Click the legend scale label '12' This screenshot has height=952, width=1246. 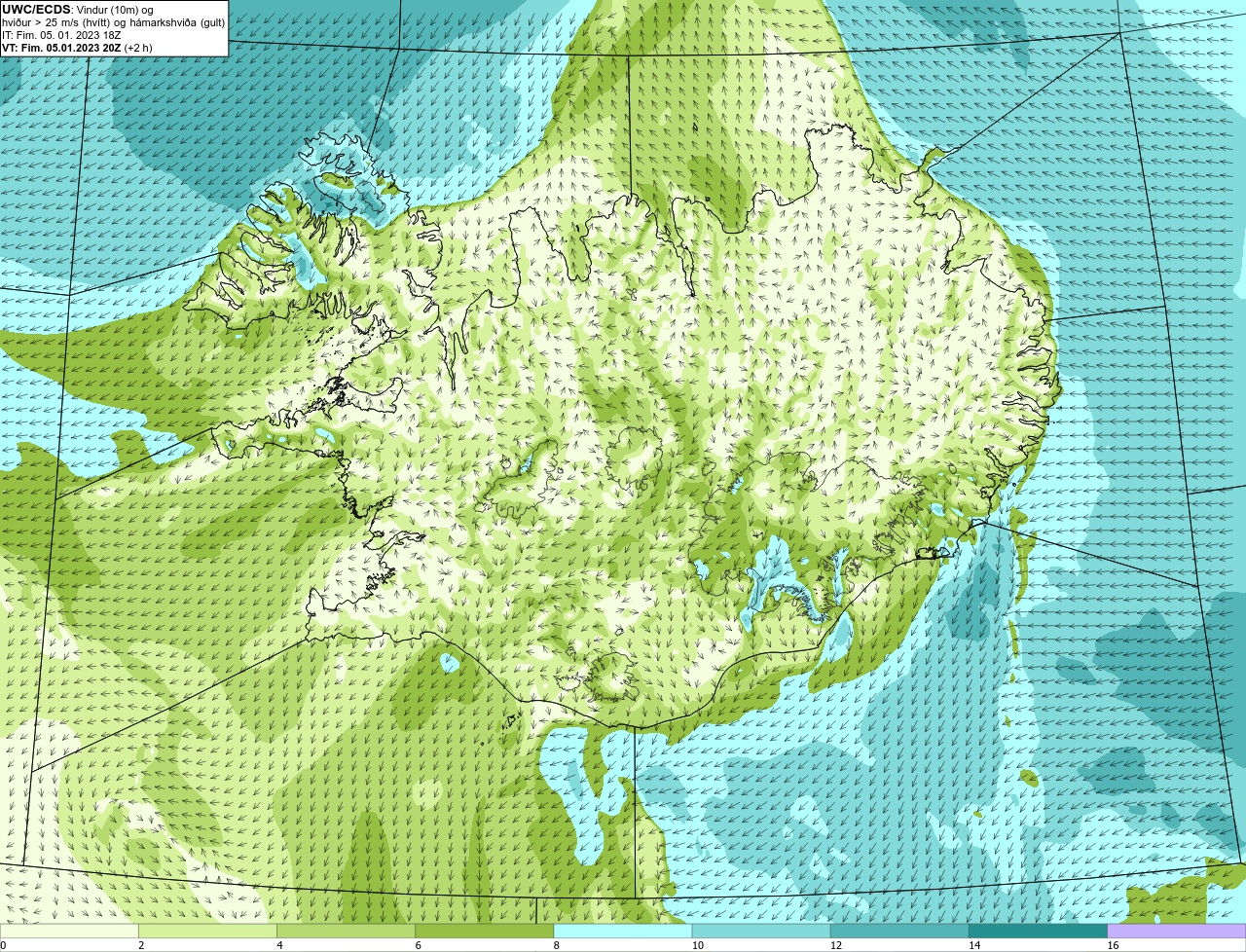836,945
